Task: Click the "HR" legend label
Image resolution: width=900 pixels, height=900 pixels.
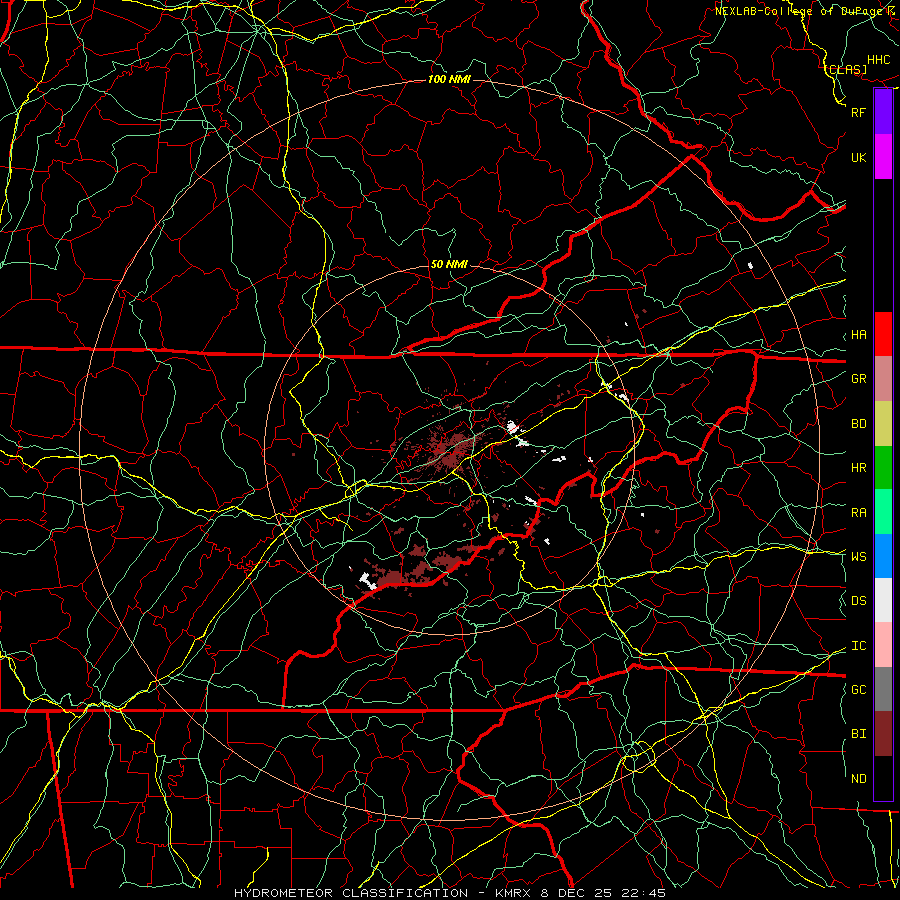Action: click(858, 468)
